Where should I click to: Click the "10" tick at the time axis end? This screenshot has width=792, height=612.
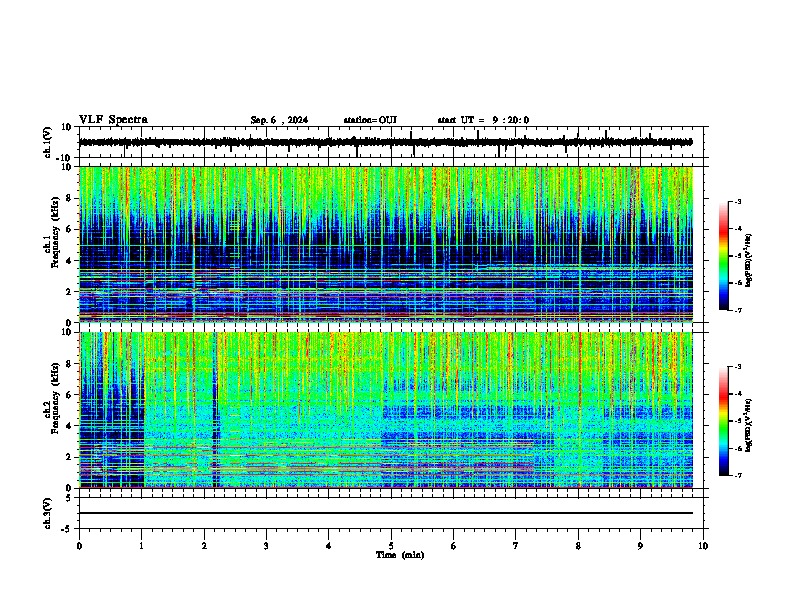coord(703,546)
